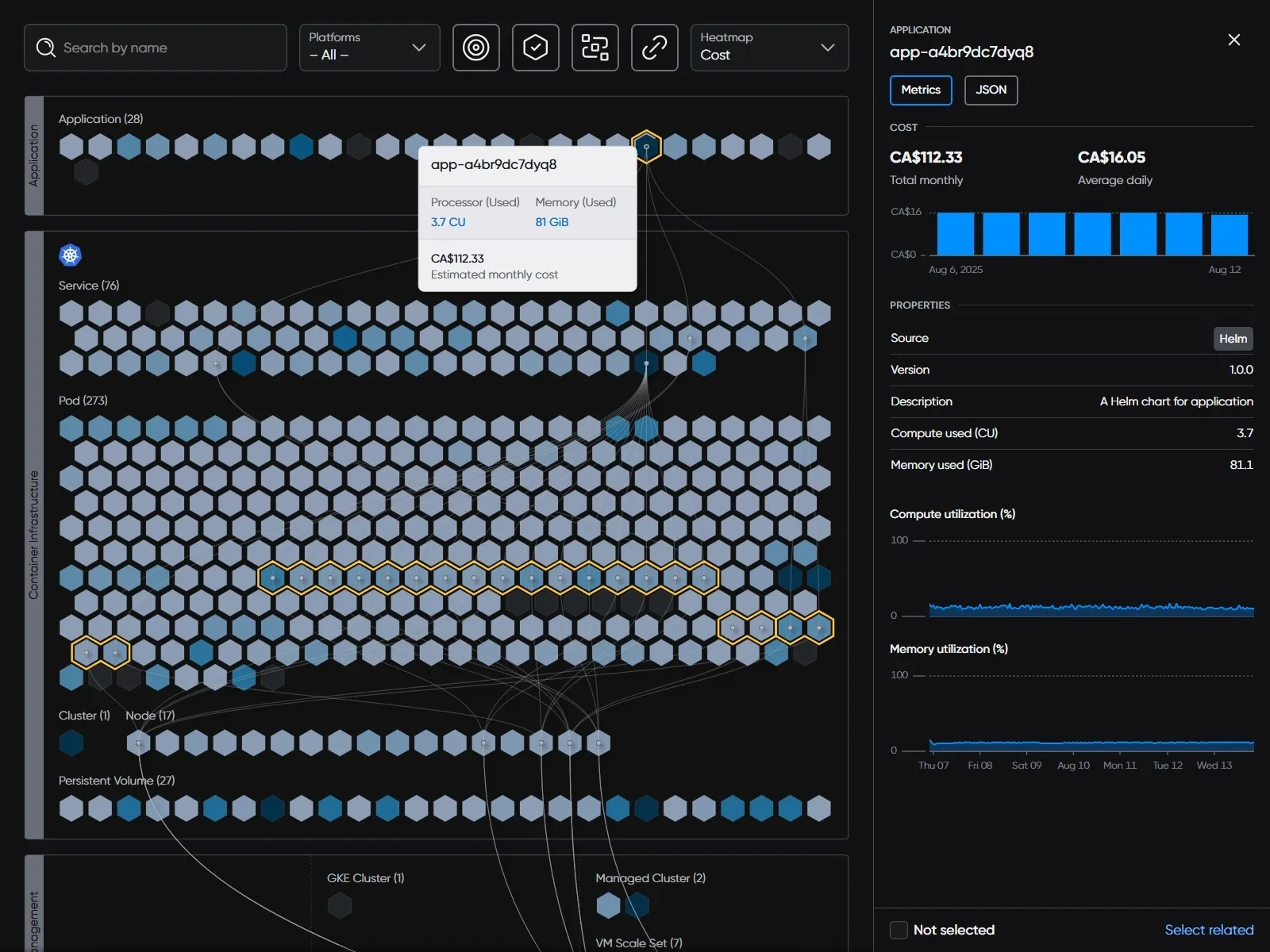Viewport: 1270px width, 952px height.
Task: Click the 81 GiB value in tooltip
Action: 552,222
